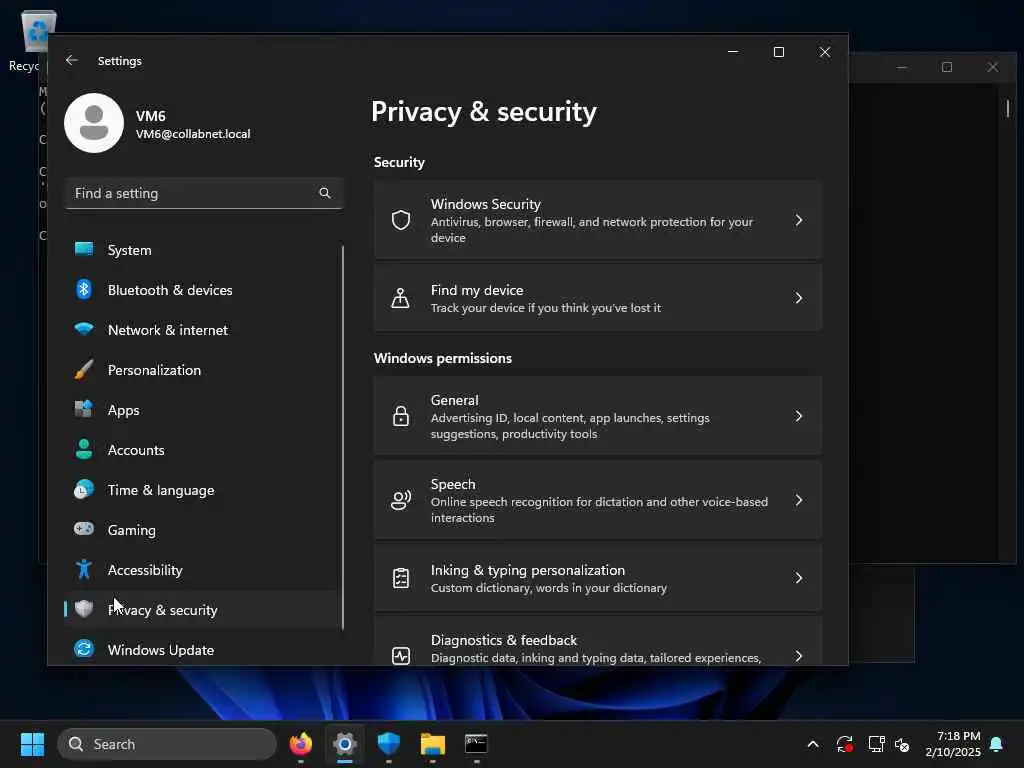
Task: Expand Windows Security with its chevron
Action: [799, 220]
